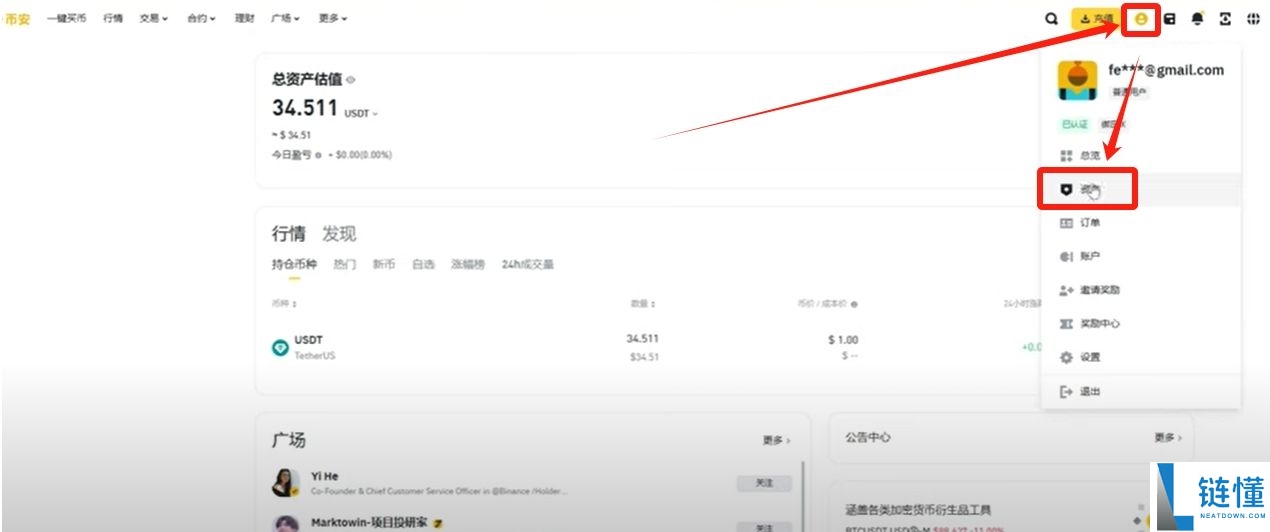Open 行情 in the top navigation
Image resolution: width=1270 pixels, height=532 pixels.
(x=113, y=19)
